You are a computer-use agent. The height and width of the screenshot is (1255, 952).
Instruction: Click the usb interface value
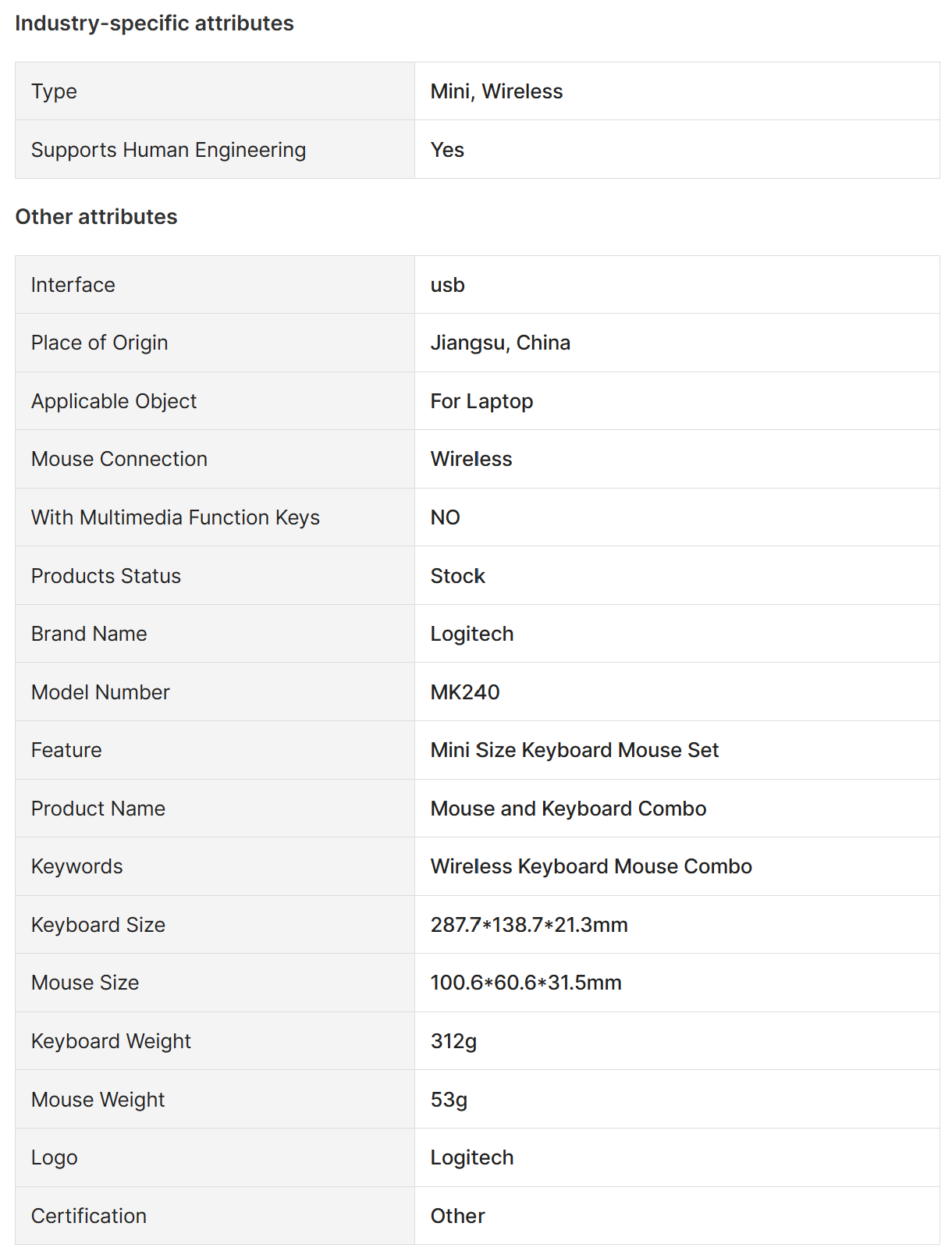coord(447,285)
